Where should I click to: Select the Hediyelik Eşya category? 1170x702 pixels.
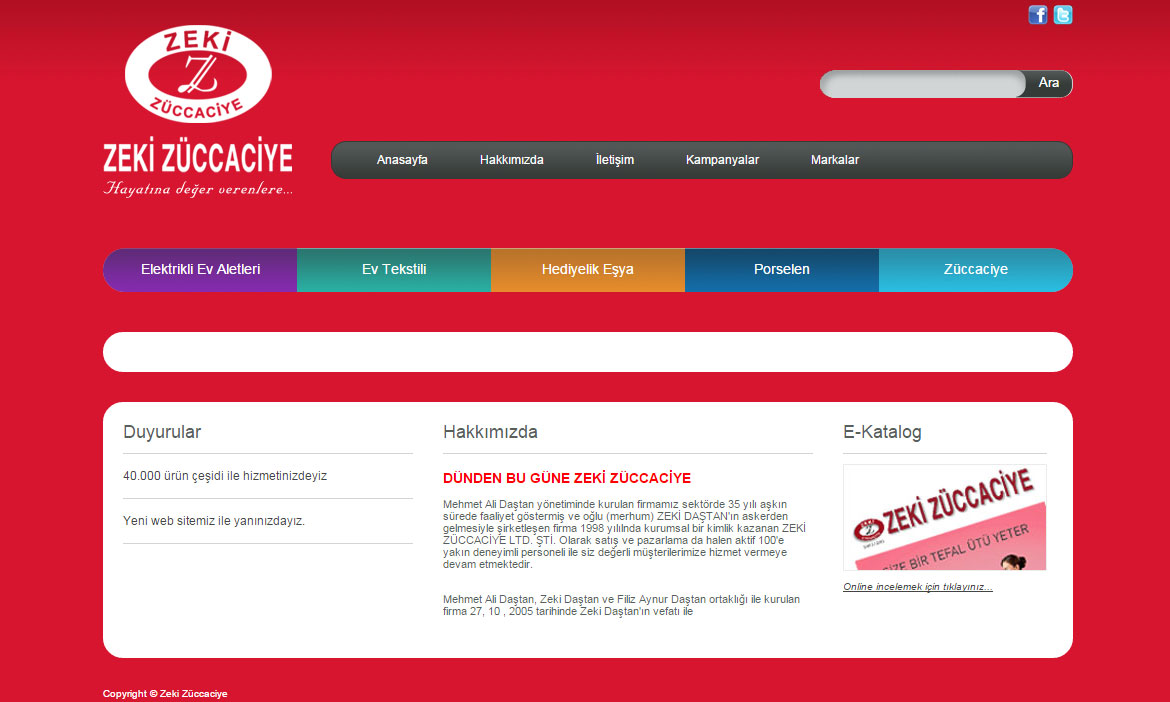coord(588,270)
